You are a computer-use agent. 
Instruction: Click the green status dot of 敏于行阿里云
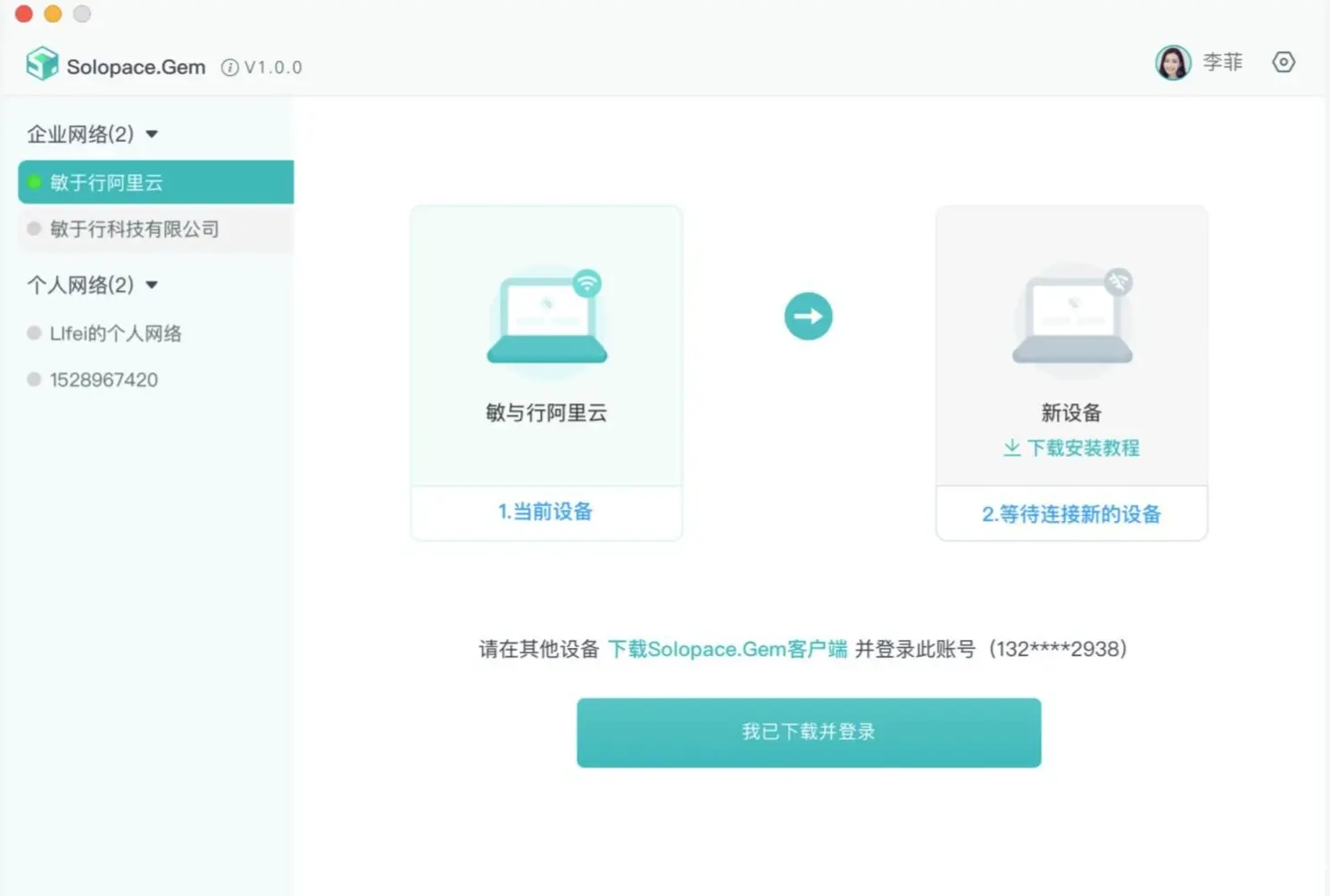34,182
